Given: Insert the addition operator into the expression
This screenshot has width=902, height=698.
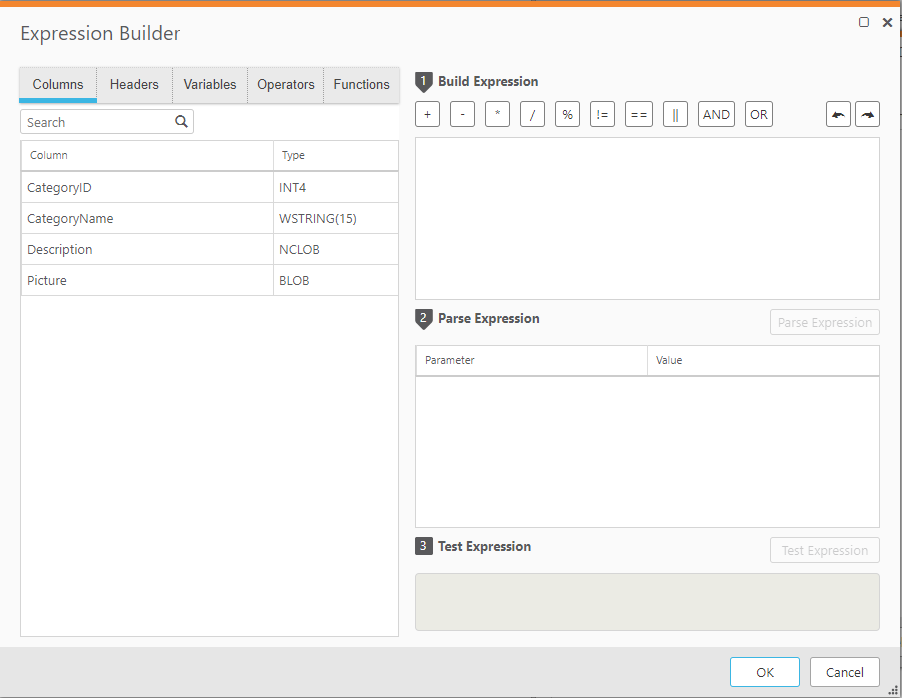Looking at the screenshot, I should click(427, 114).
